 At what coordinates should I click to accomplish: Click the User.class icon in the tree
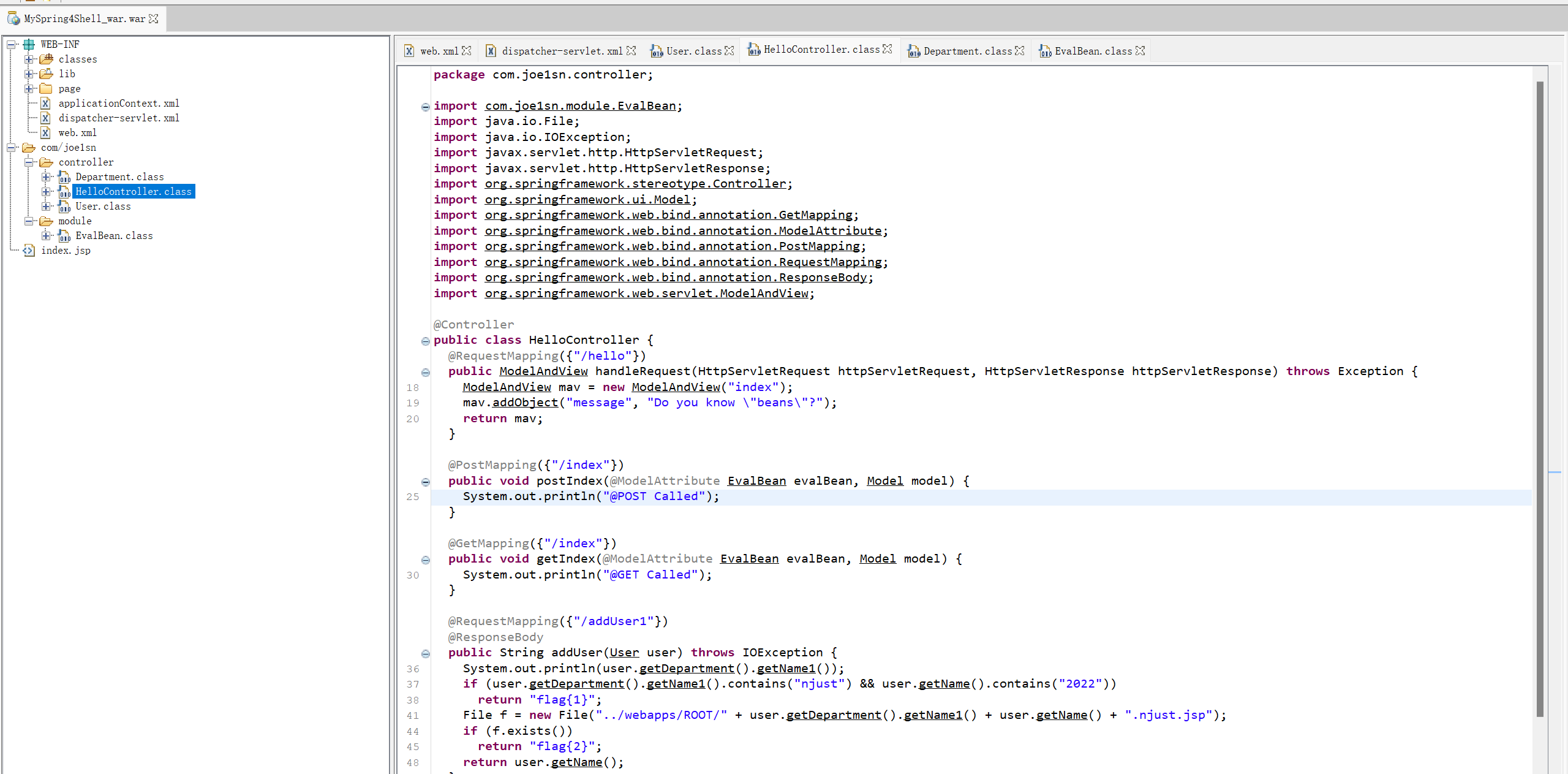click(64, 206)
